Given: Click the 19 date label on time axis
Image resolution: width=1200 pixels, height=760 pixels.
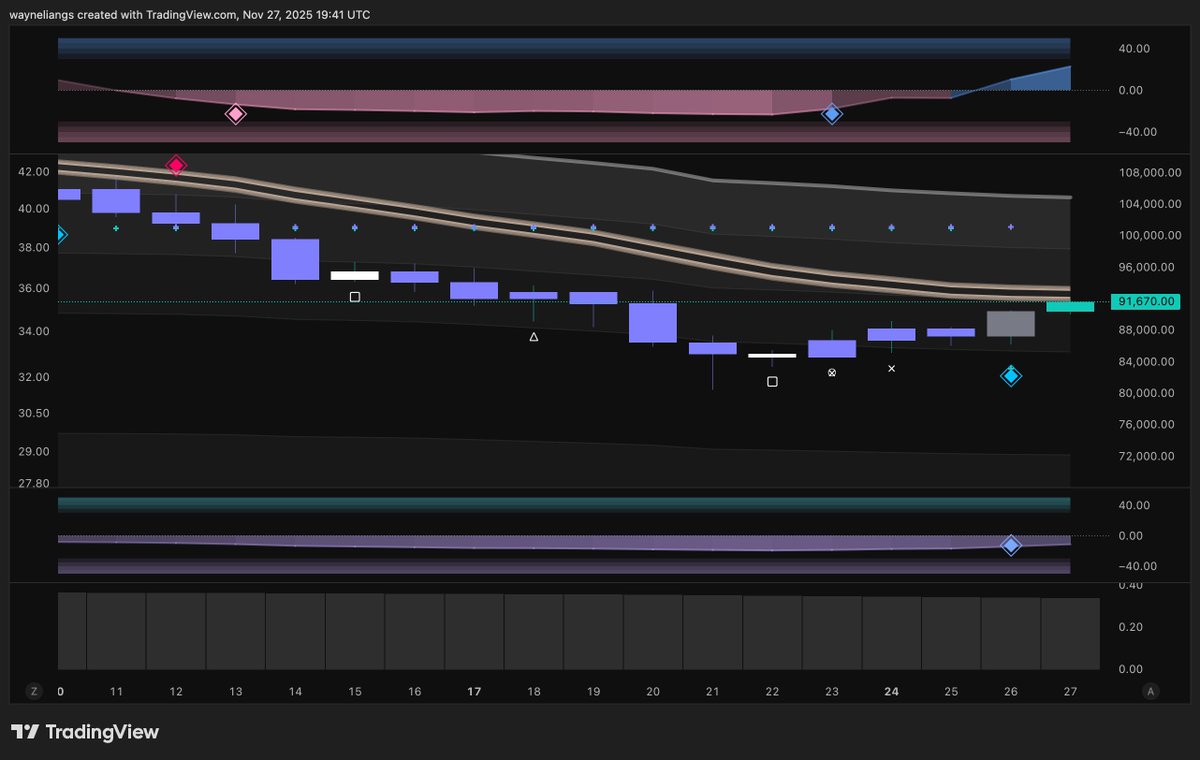Looking at the screenshot, I should (x=593, y=691).
